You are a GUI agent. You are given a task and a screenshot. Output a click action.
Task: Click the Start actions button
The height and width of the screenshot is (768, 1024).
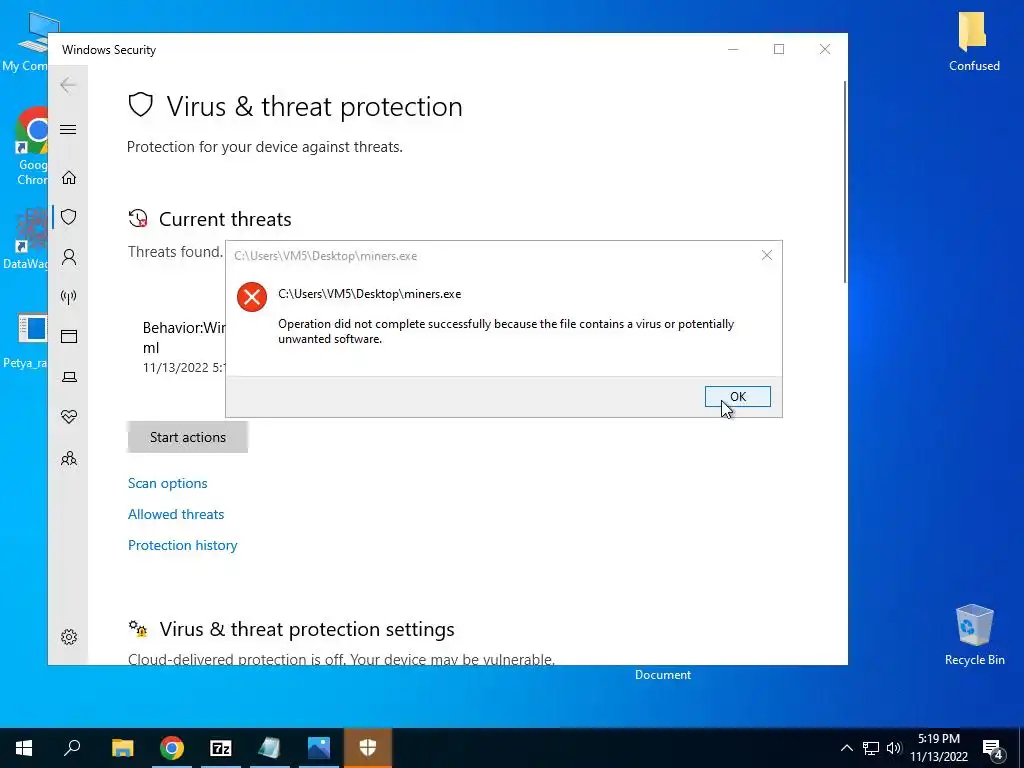[x=187, y=437]
